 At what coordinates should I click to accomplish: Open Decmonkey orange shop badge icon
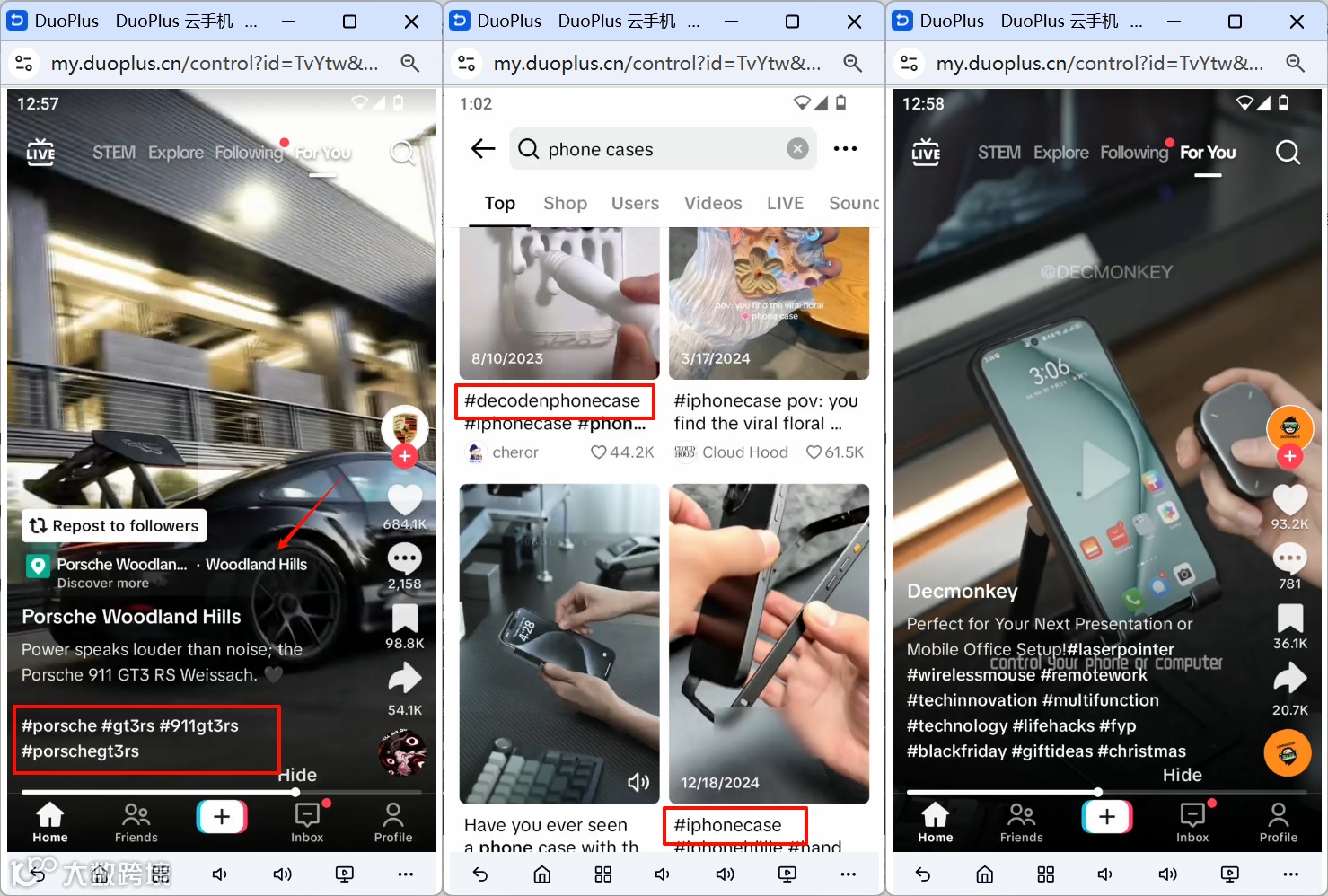click(1288, 753)
